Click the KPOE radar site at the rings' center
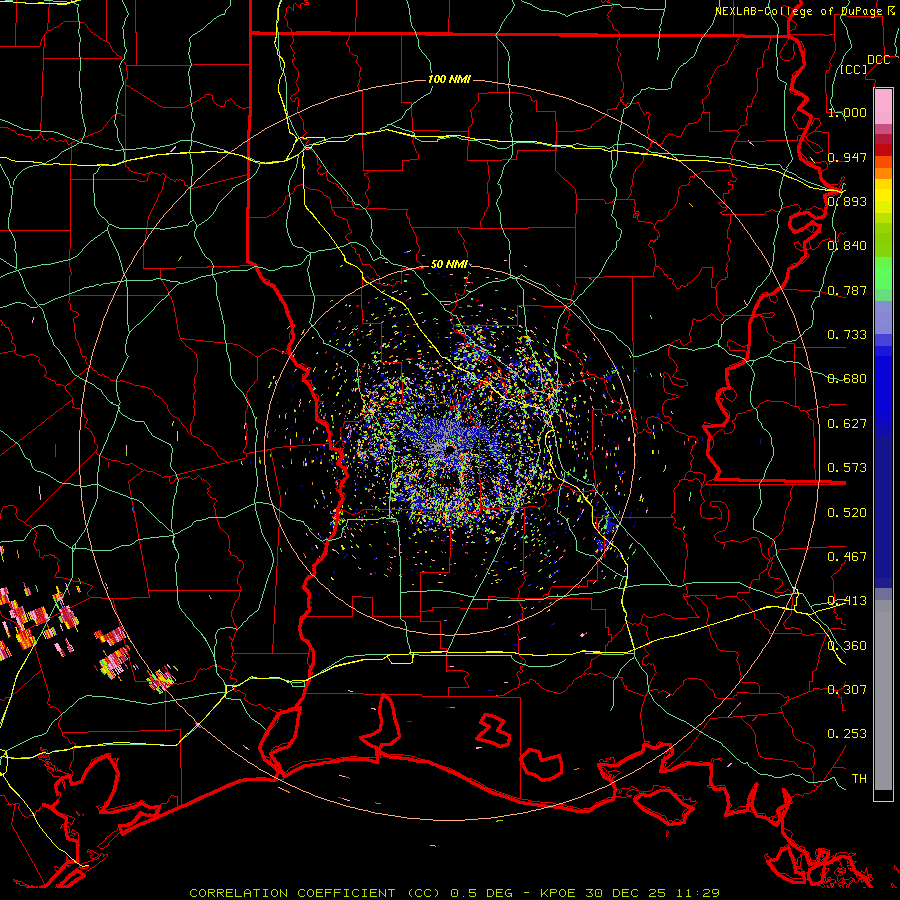Image resolution: width=900 pixels, height=900 pixels. [x=449, y=449]
